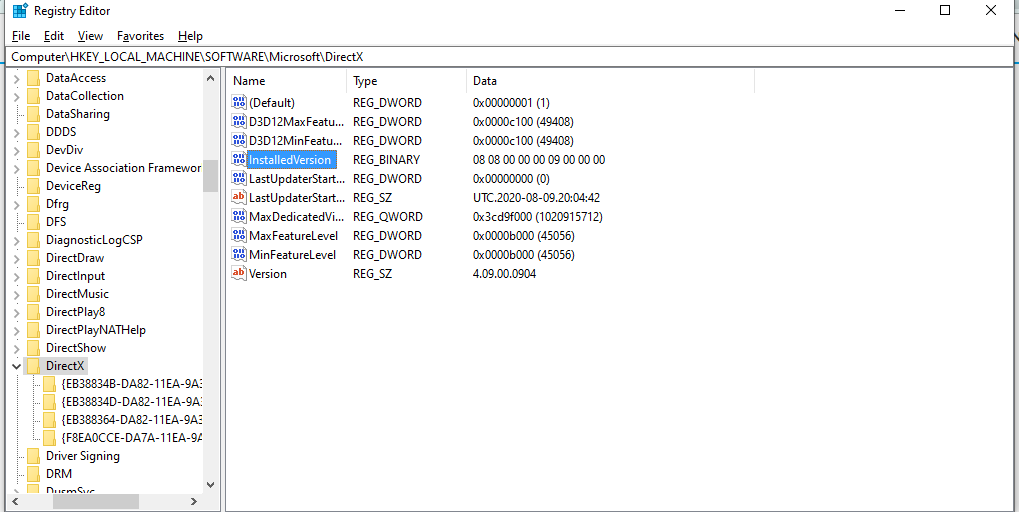Open the Help menu
Image resolution: width=1019 pixels, height=512 pixels.
tap(190, 36)
